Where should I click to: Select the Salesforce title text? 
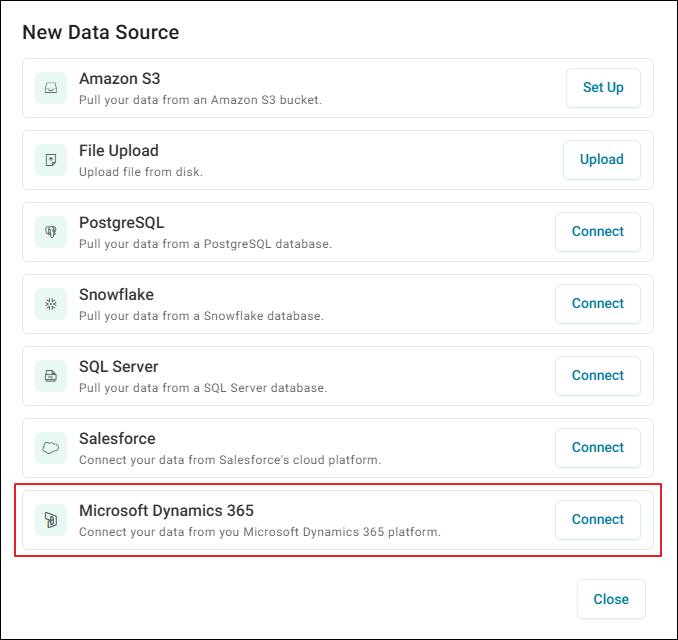(117, 438)
